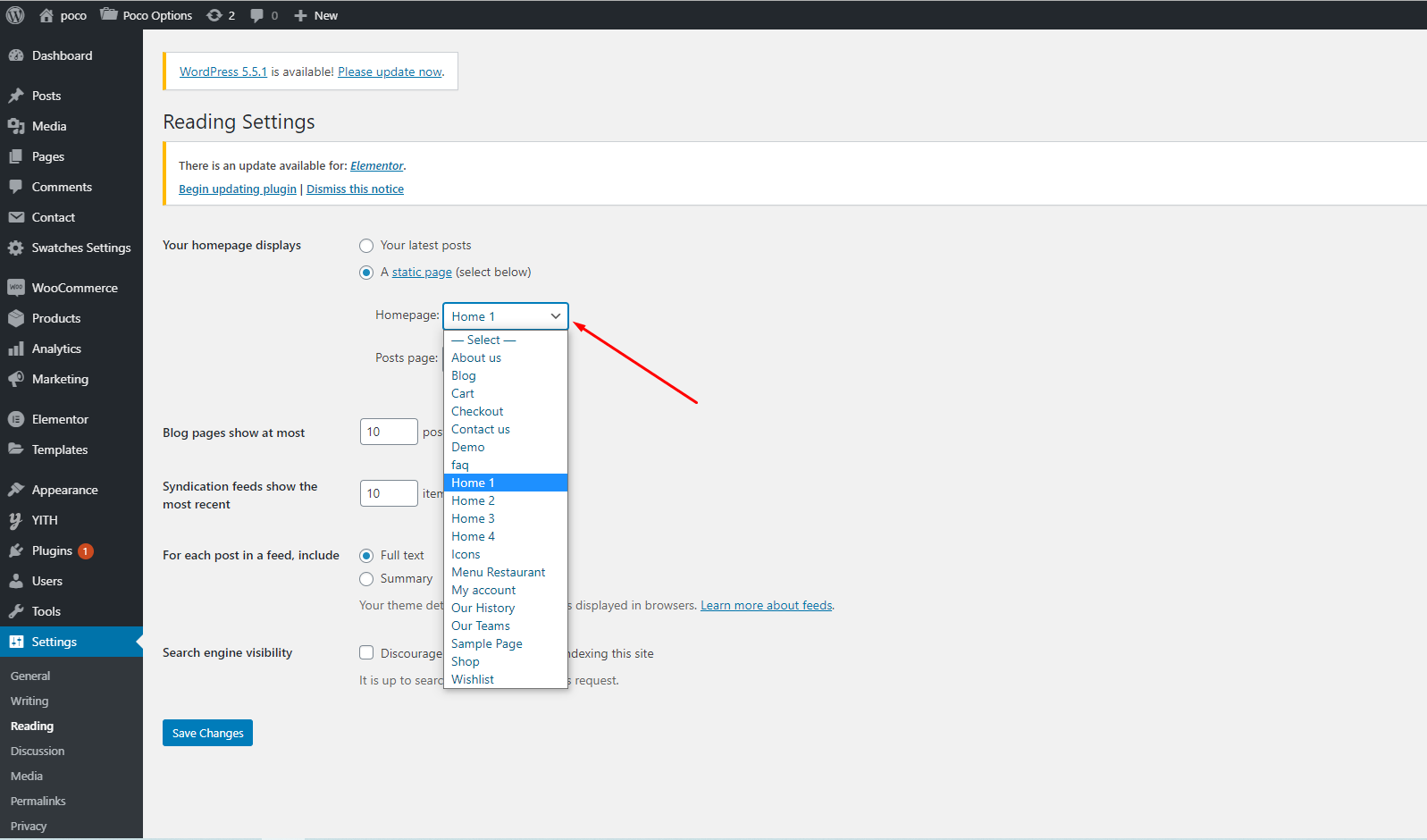Enable the discourage search engines checkbox
1427x840 pixels.
366,653
